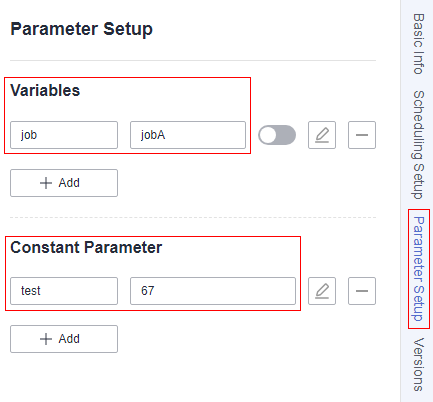The width and height of the screenshot is (433, 402).
Task: Switch to the Scheduling Setup tab
Action: pyautogui.click(x=418, y=145)
